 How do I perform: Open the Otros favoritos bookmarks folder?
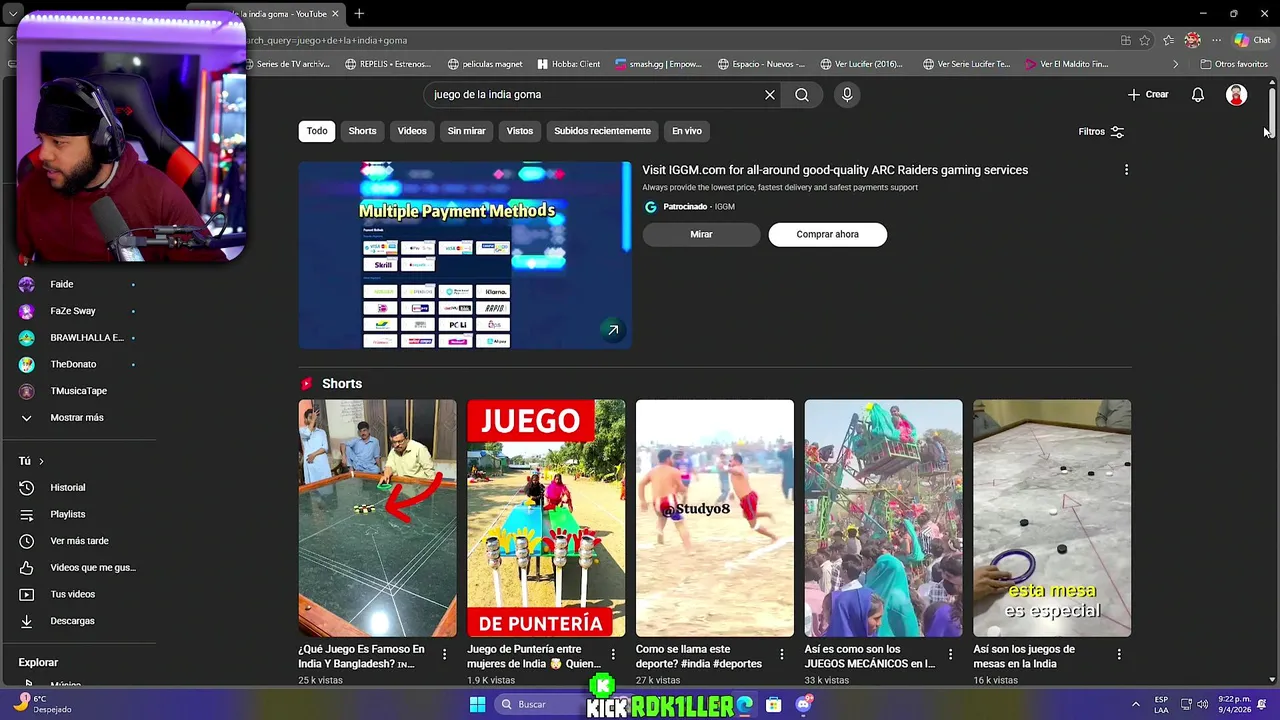1234,64
